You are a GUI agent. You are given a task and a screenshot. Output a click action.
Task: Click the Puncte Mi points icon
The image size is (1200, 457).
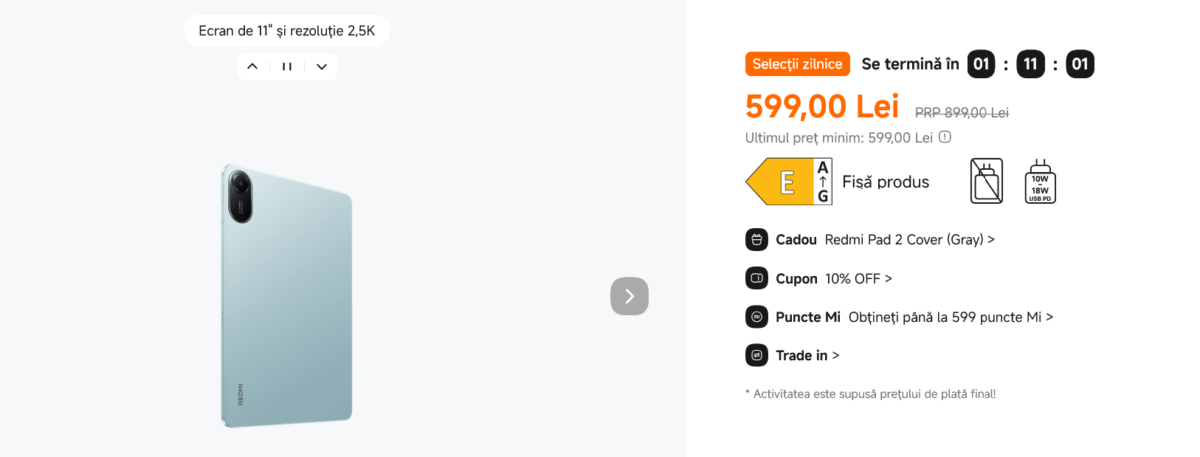(x=756, y=317)
